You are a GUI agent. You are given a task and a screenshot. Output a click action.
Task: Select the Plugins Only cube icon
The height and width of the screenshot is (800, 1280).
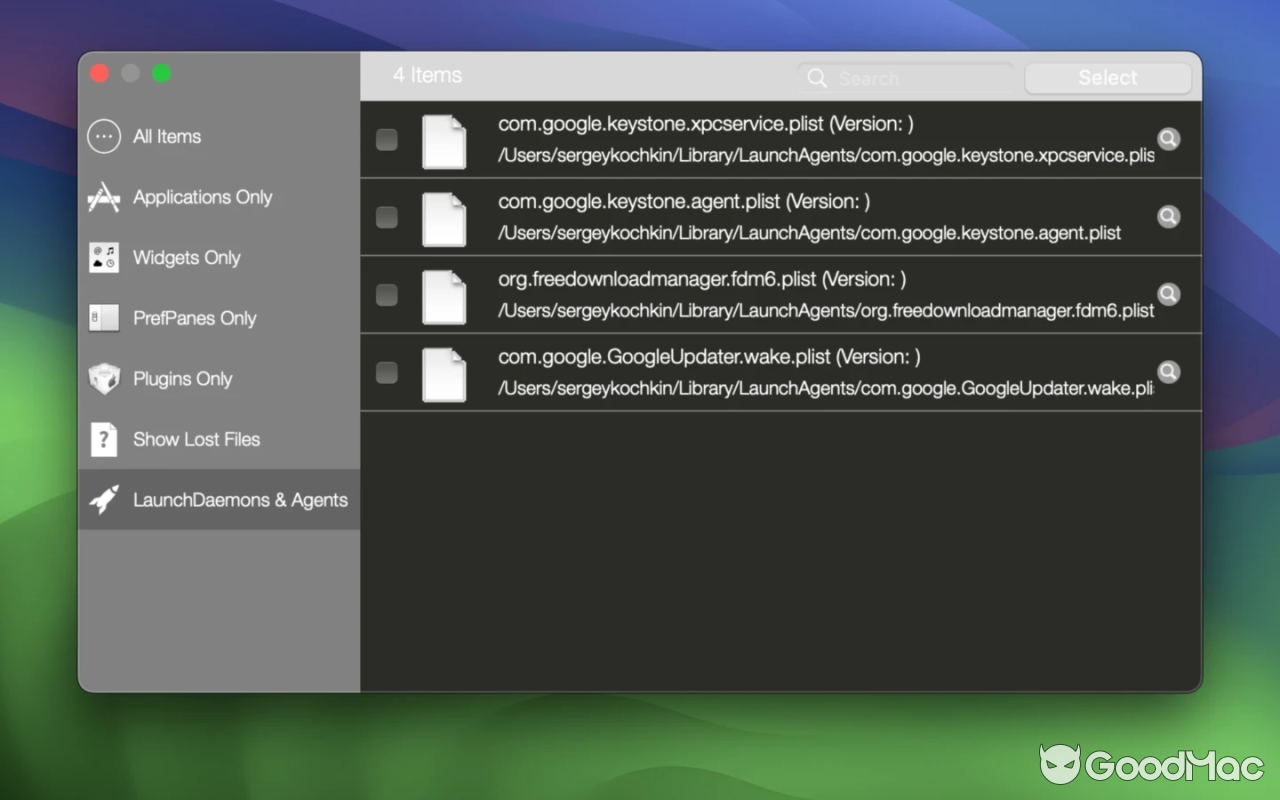click(103, 378)
